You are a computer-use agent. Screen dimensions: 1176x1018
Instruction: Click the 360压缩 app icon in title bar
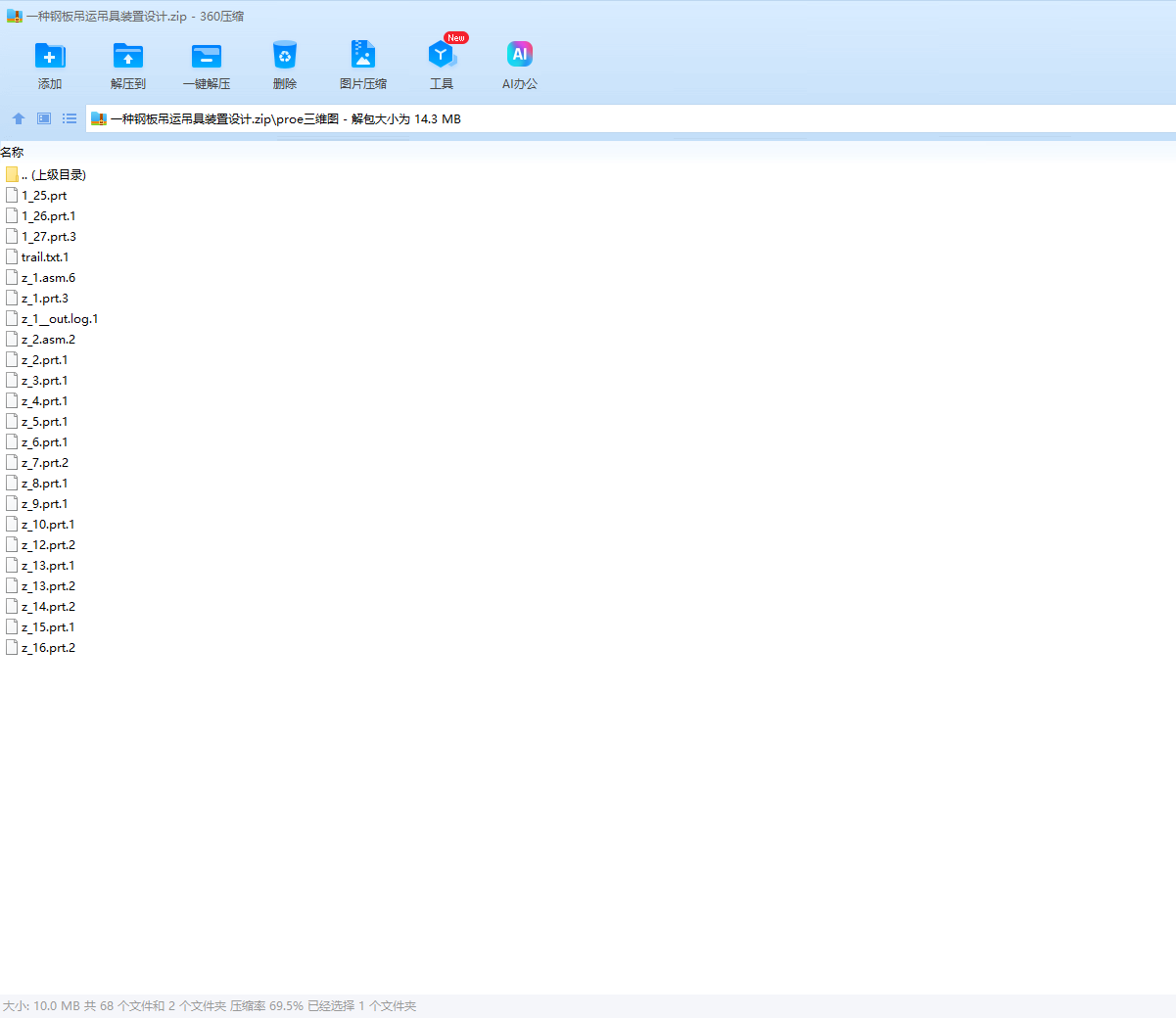(x=15, y=17)
